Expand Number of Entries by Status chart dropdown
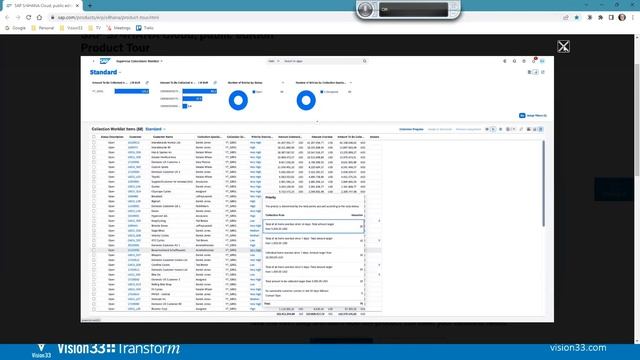640x360 pixels. [282, 82]
